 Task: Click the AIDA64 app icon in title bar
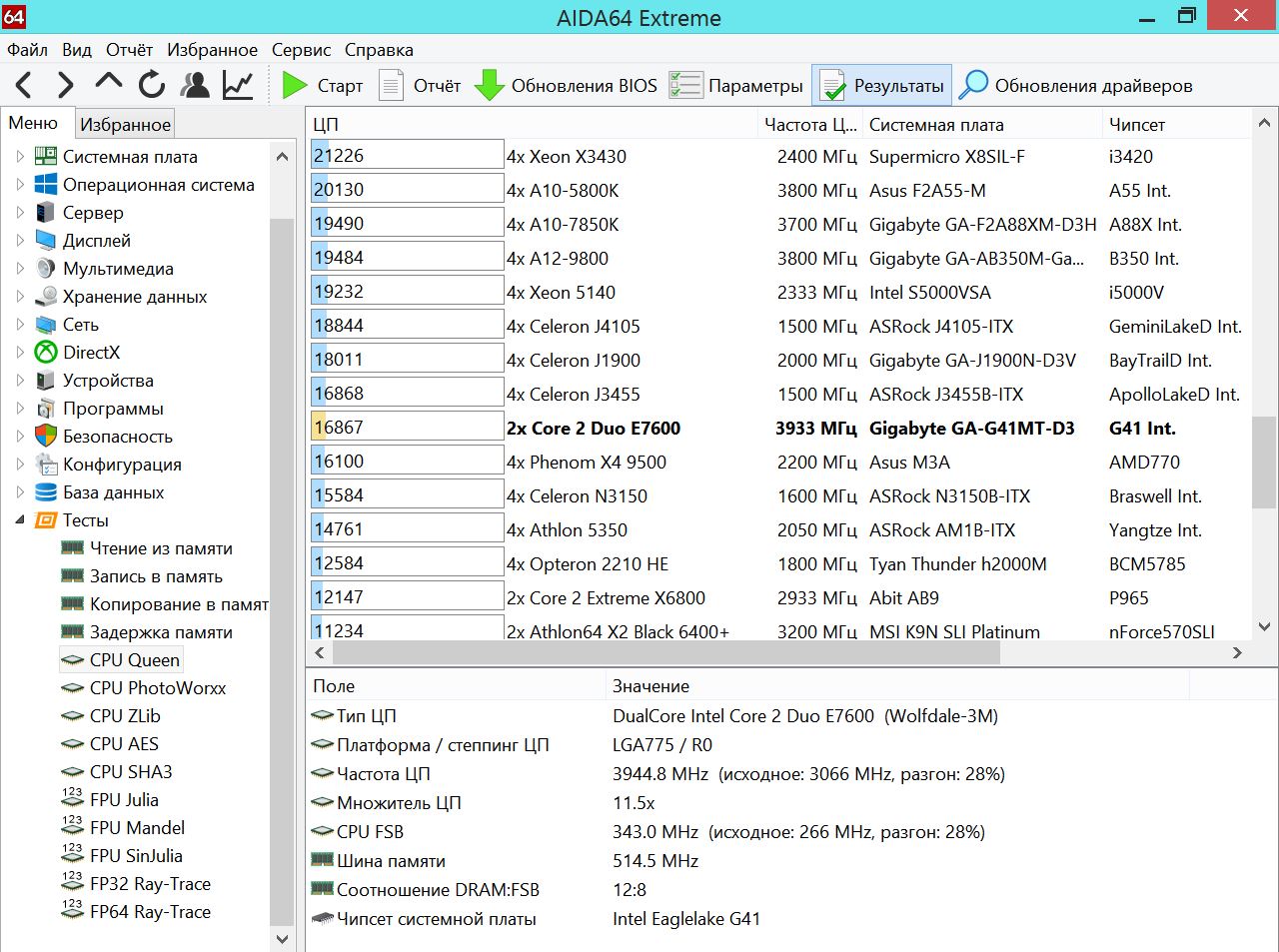click(x=14, y=16)
